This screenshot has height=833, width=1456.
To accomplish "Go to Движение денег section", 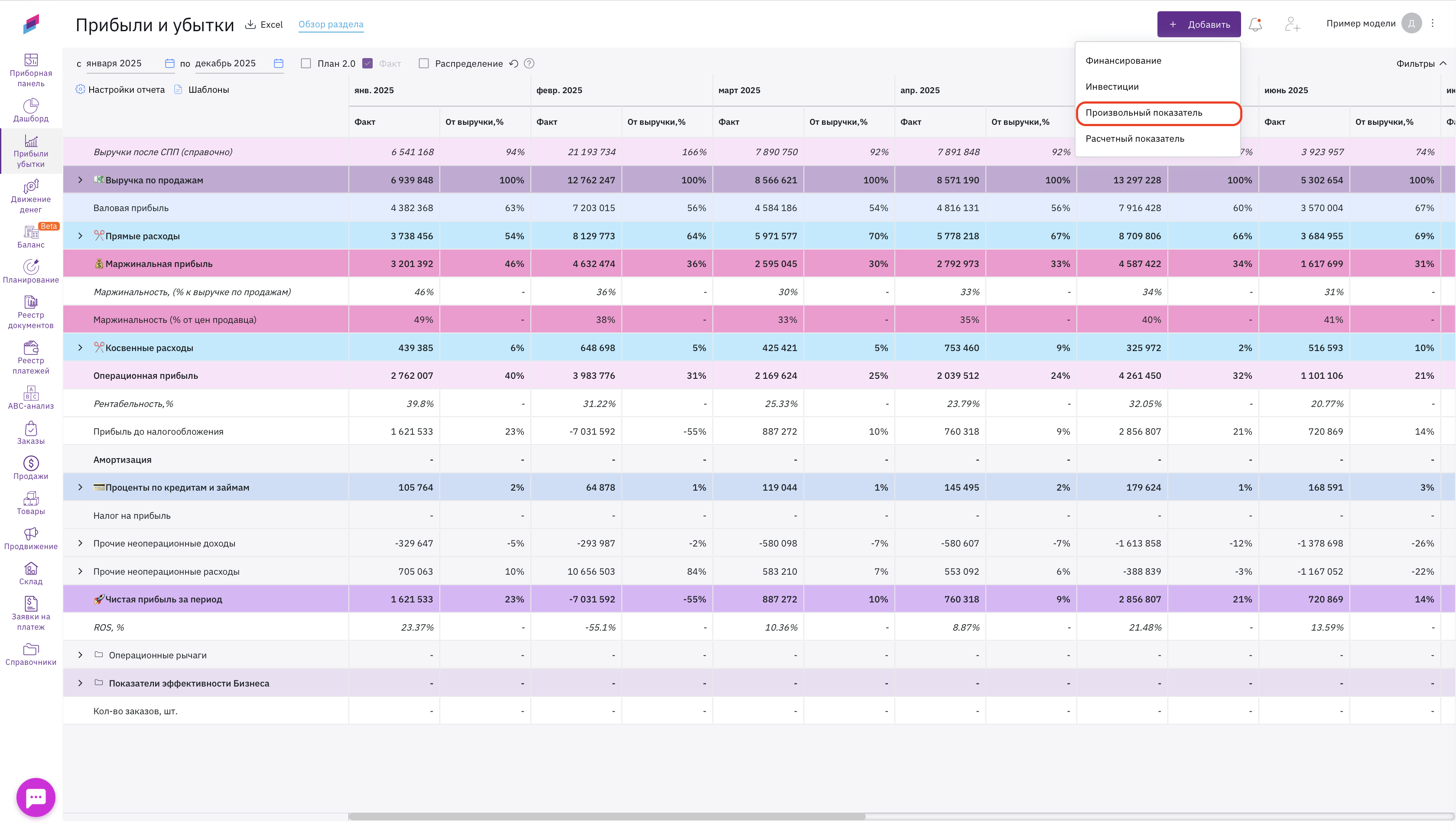I will click(x=31, y=196).
